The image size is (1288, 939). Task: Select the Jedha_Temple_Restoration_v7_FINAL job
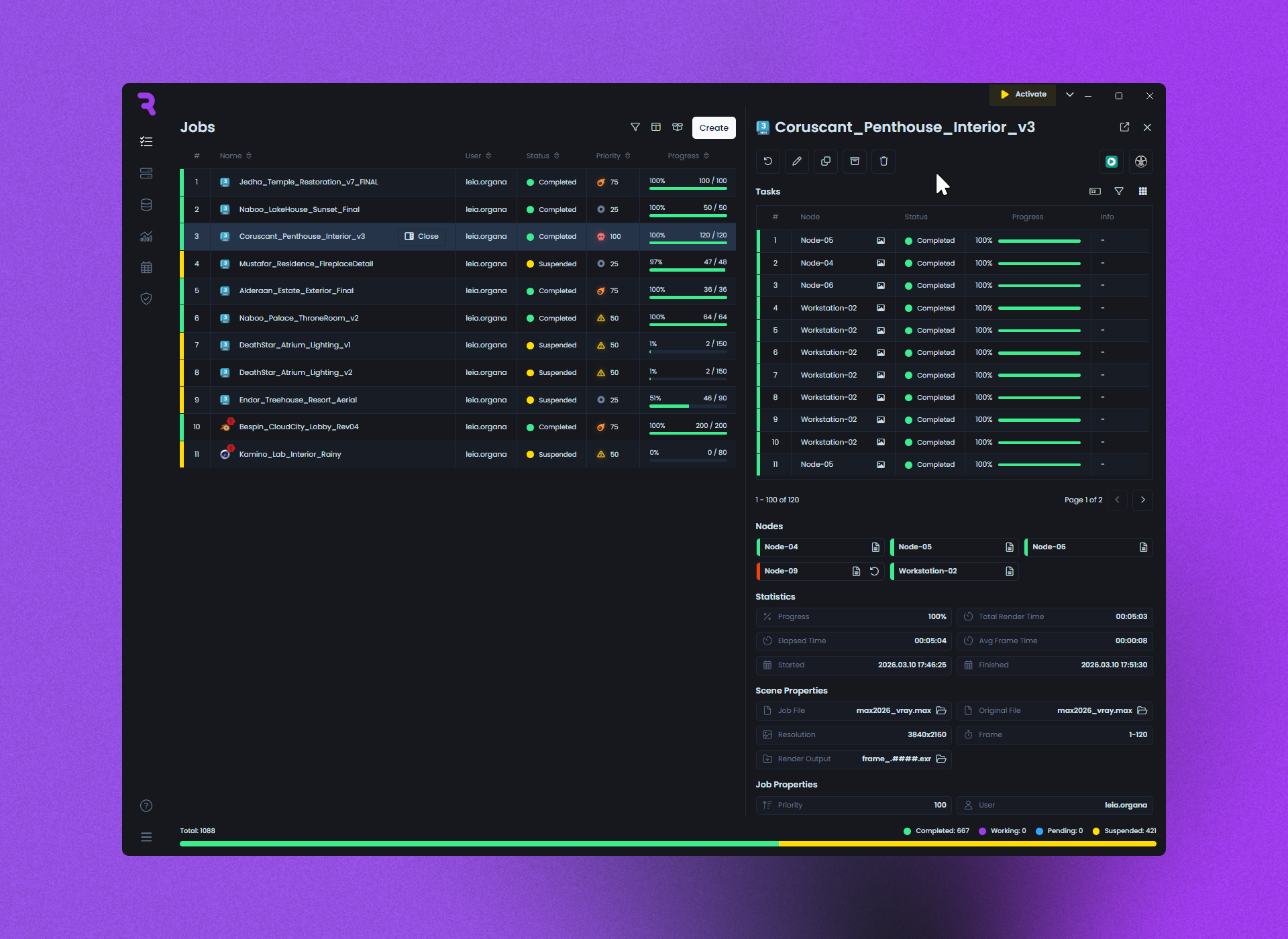click(x=458, y=182)
